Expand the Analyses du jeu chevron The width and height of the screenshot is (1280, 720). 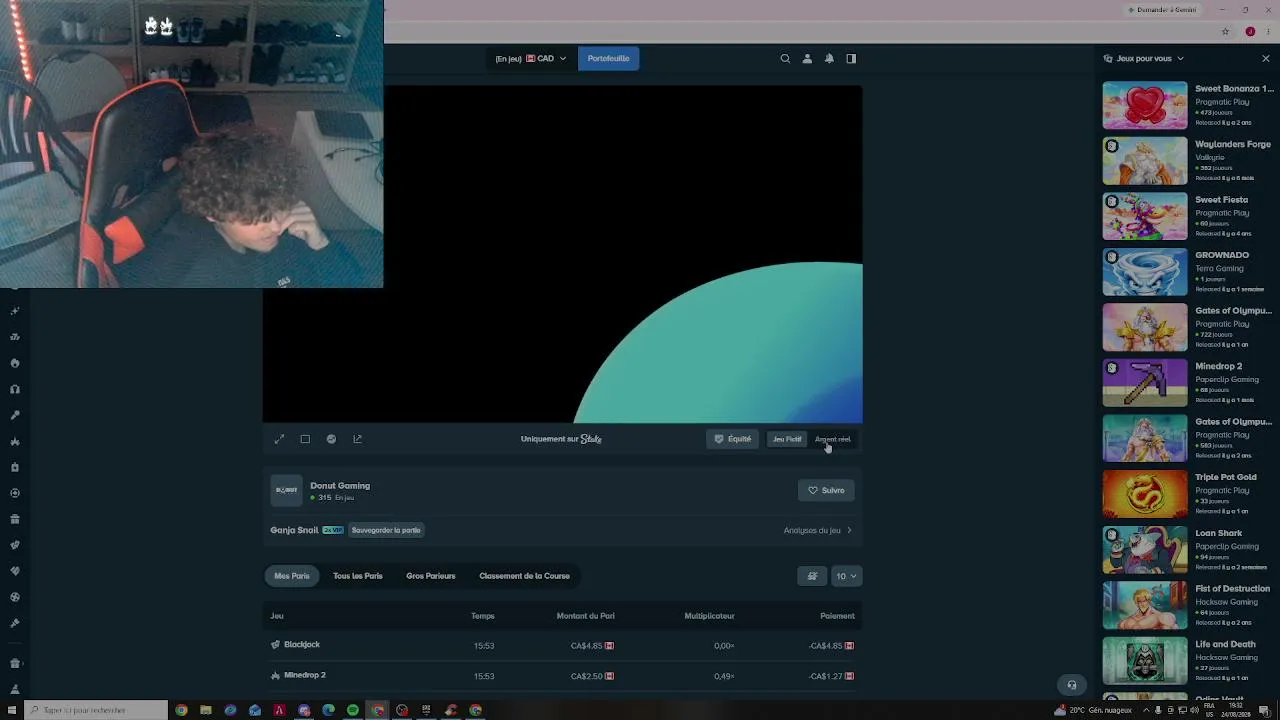[x=849, y=530]
